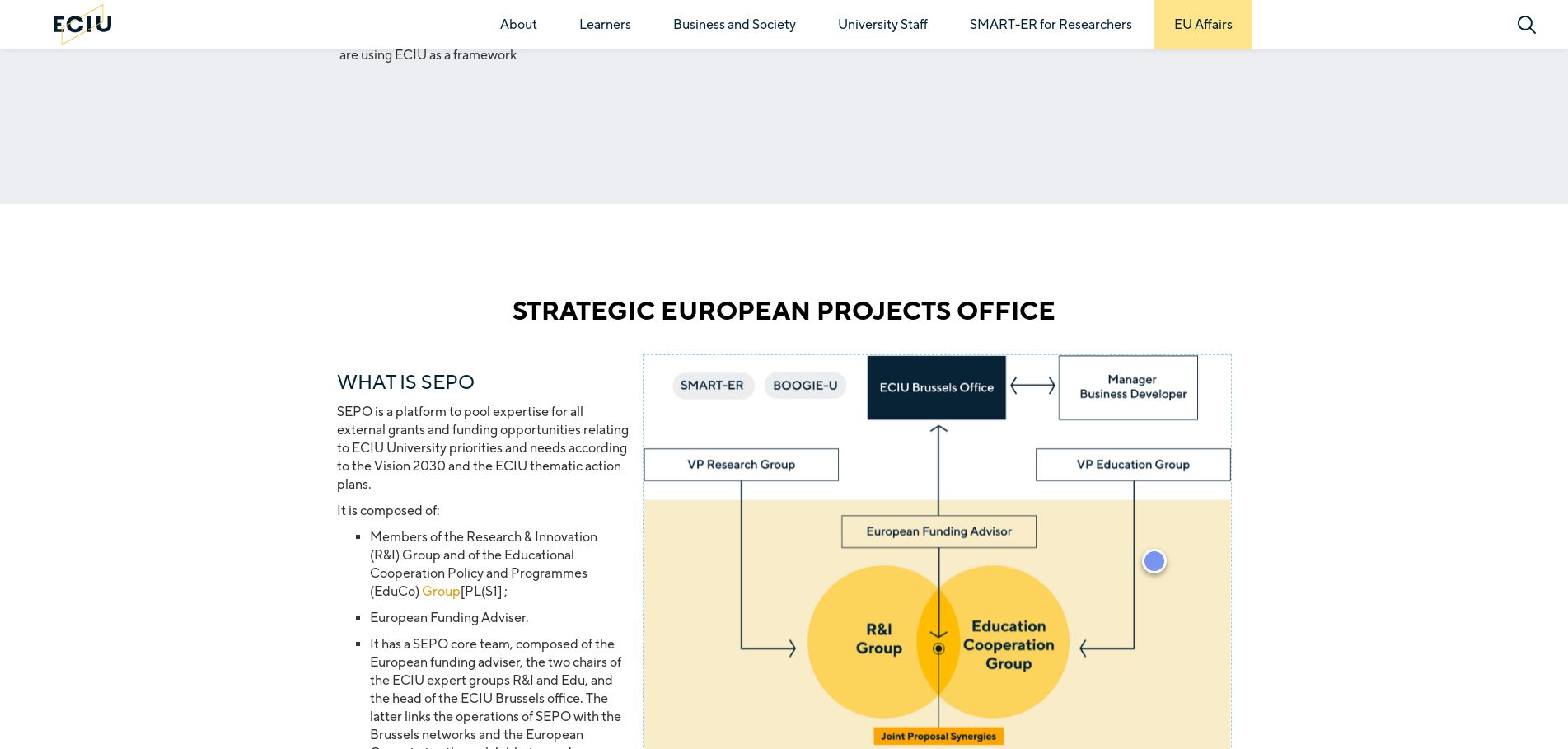Click the WHAT IS SEPO heading
The image size is (1568, 749).
(405, 382)
